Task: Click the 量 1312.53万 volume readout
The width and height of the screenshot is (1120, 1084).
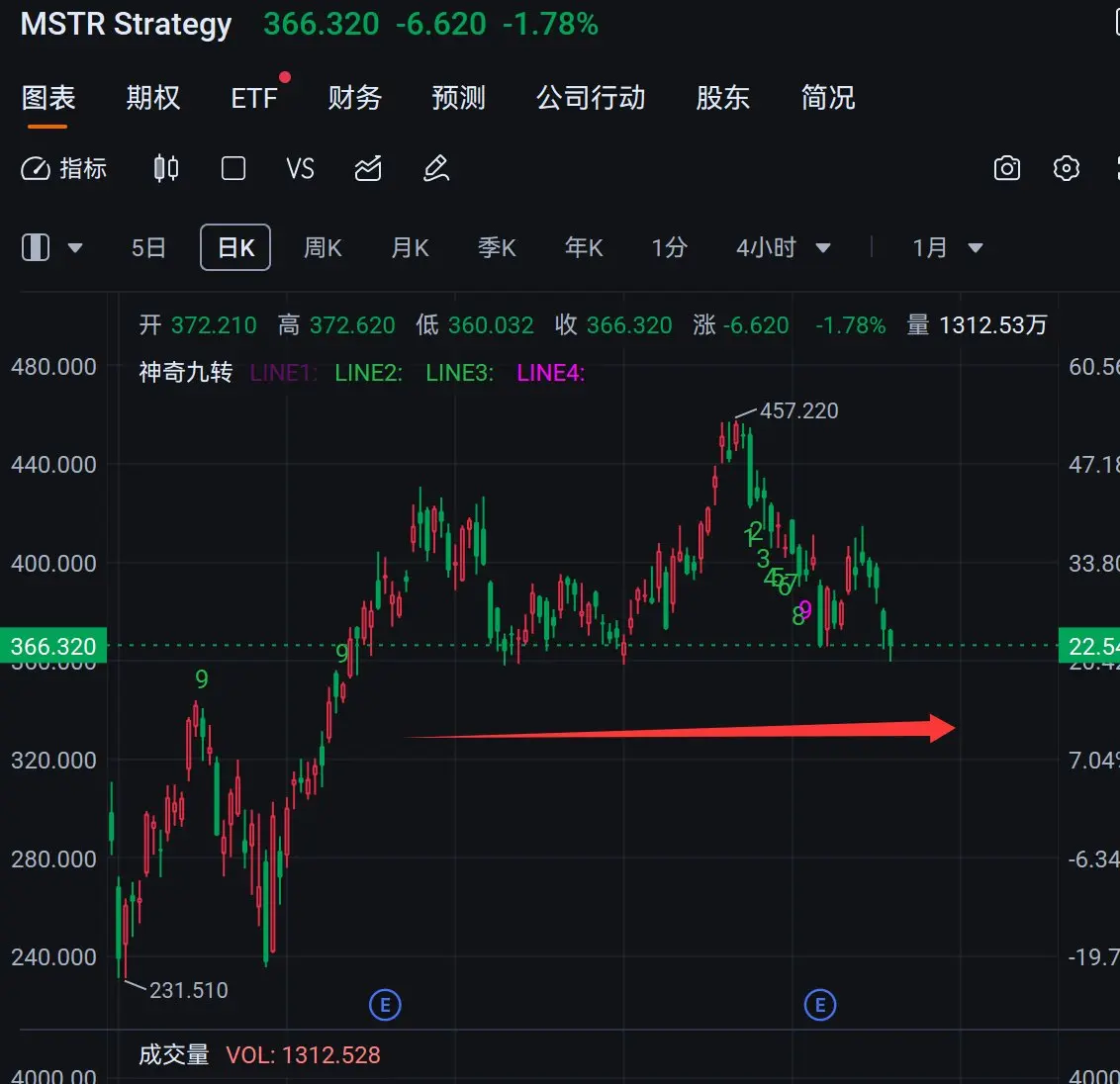Action: pos(978,325)
